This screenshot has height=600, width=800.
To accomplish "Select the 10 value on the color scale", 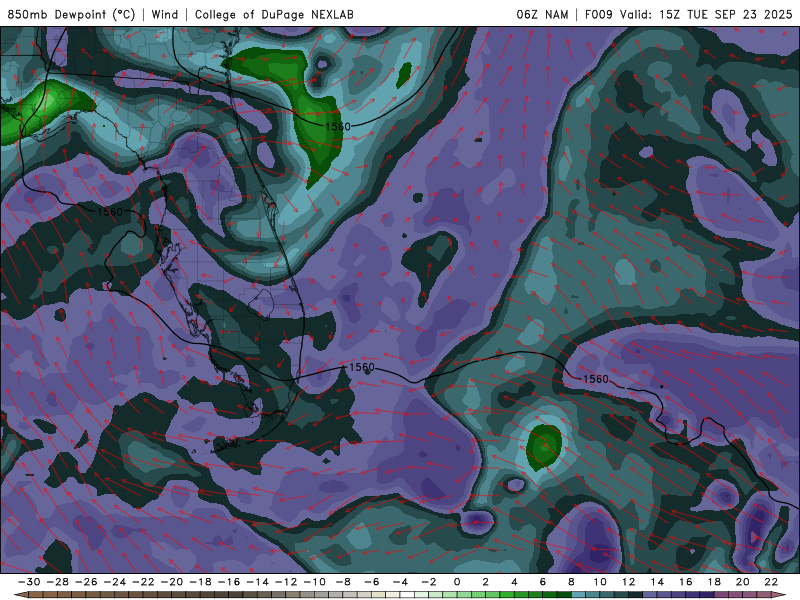I will click(x=600, y=582).
